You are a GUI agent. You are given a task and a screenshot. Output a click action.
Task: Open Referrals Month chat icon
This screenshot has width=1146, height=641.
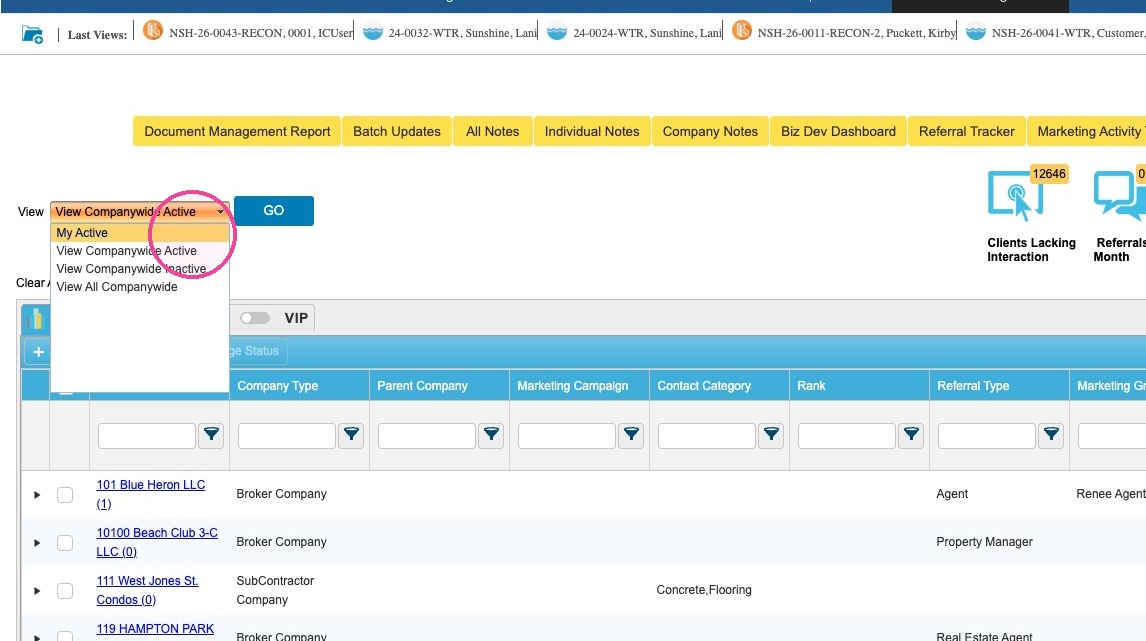tap(1119, 196)
